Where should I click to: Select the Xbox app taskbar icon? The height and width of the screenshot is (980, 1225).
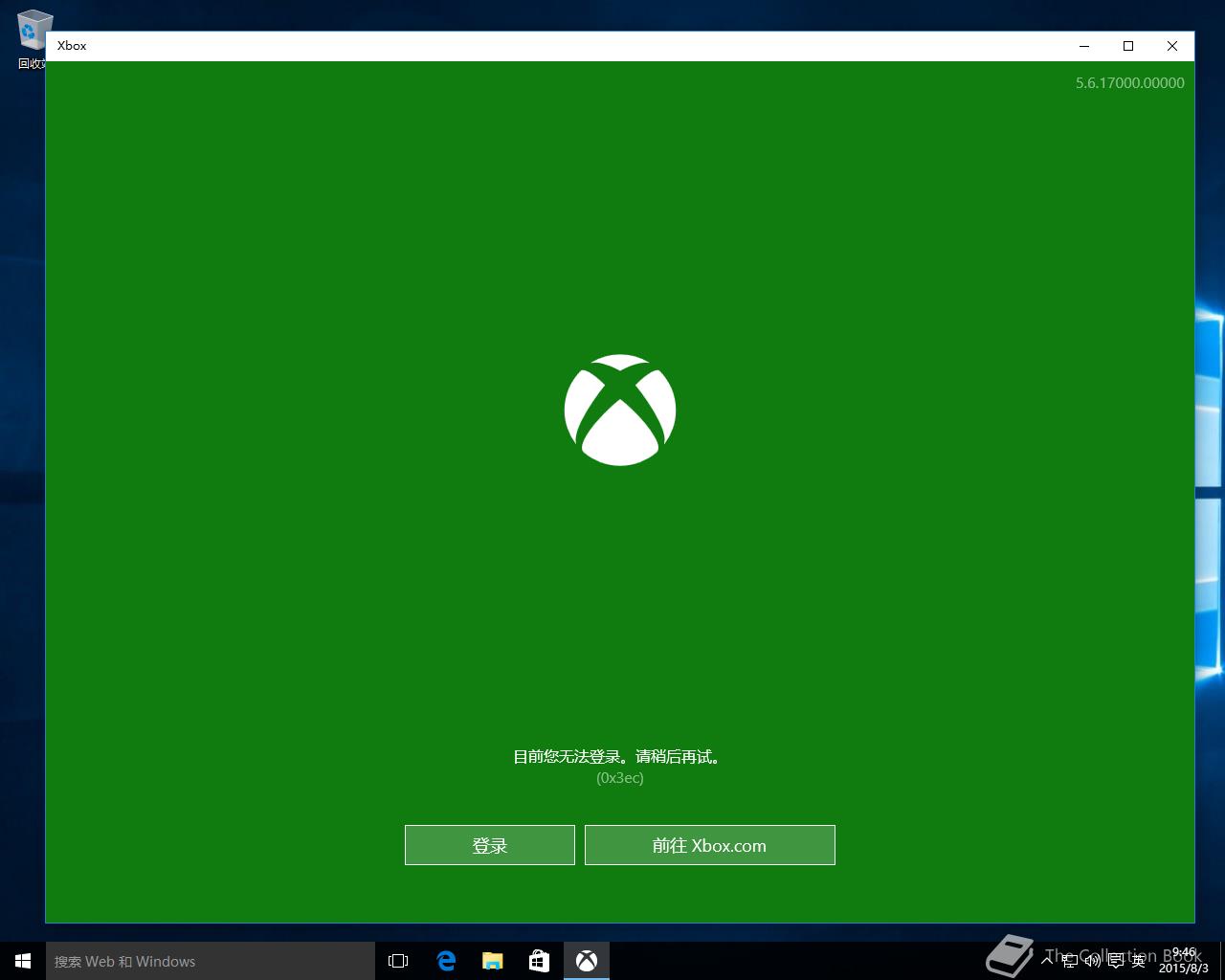coord(587,961)
